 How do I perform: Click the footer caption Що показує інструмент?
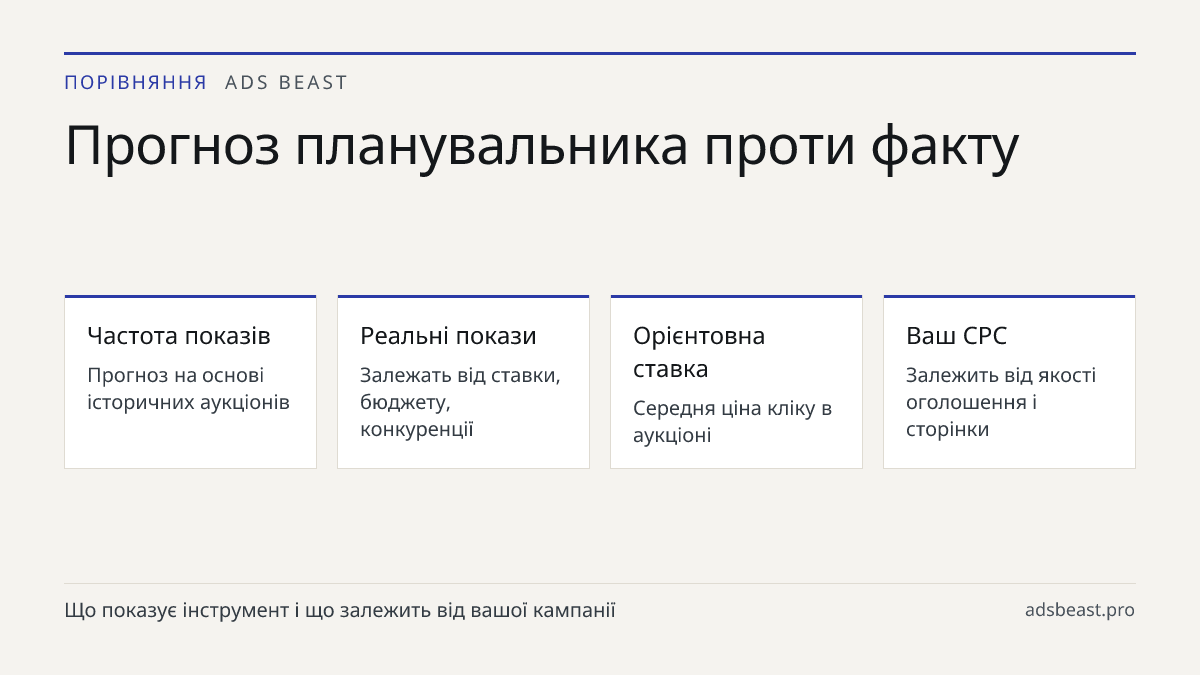coord(340,610)
